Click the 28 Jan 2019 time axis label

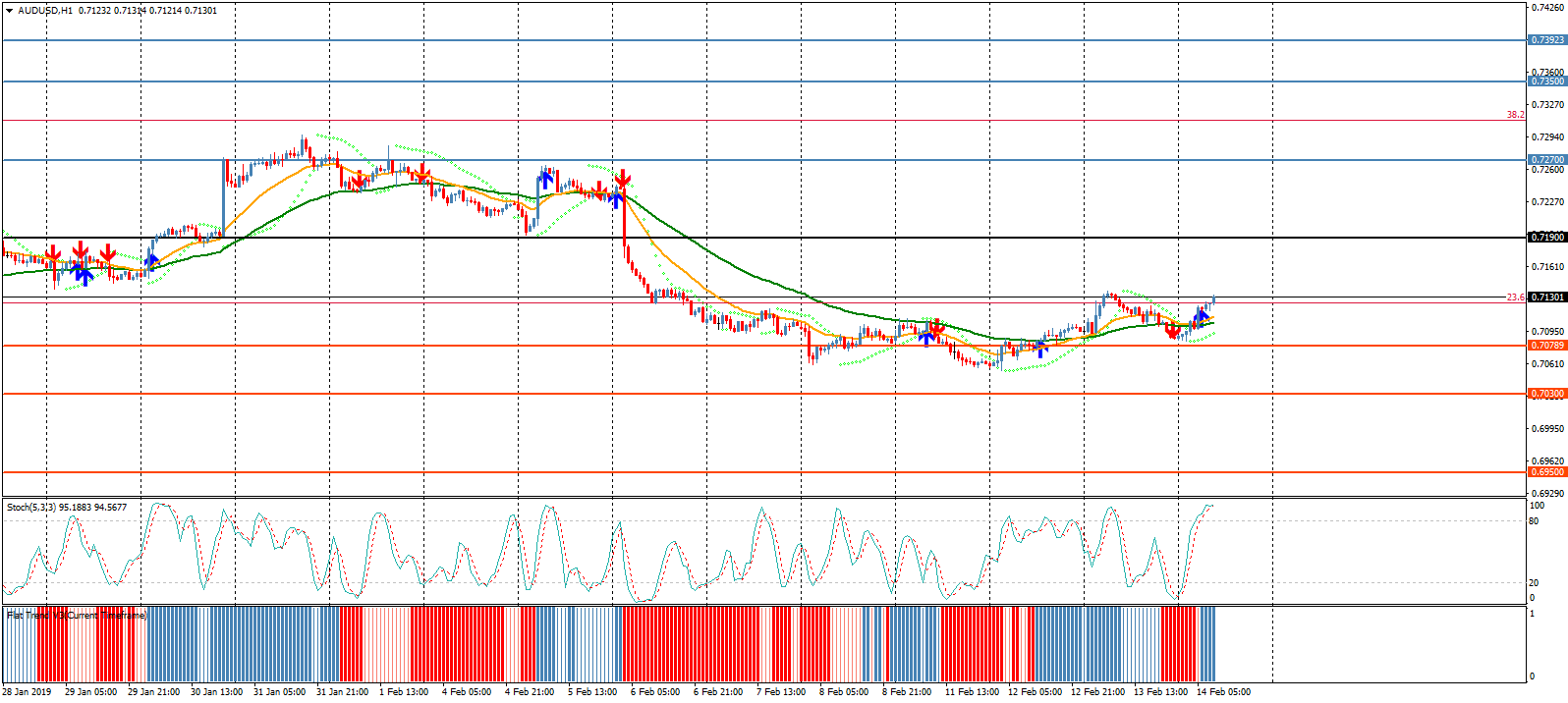pyautogui.click(x=27, y=692)
